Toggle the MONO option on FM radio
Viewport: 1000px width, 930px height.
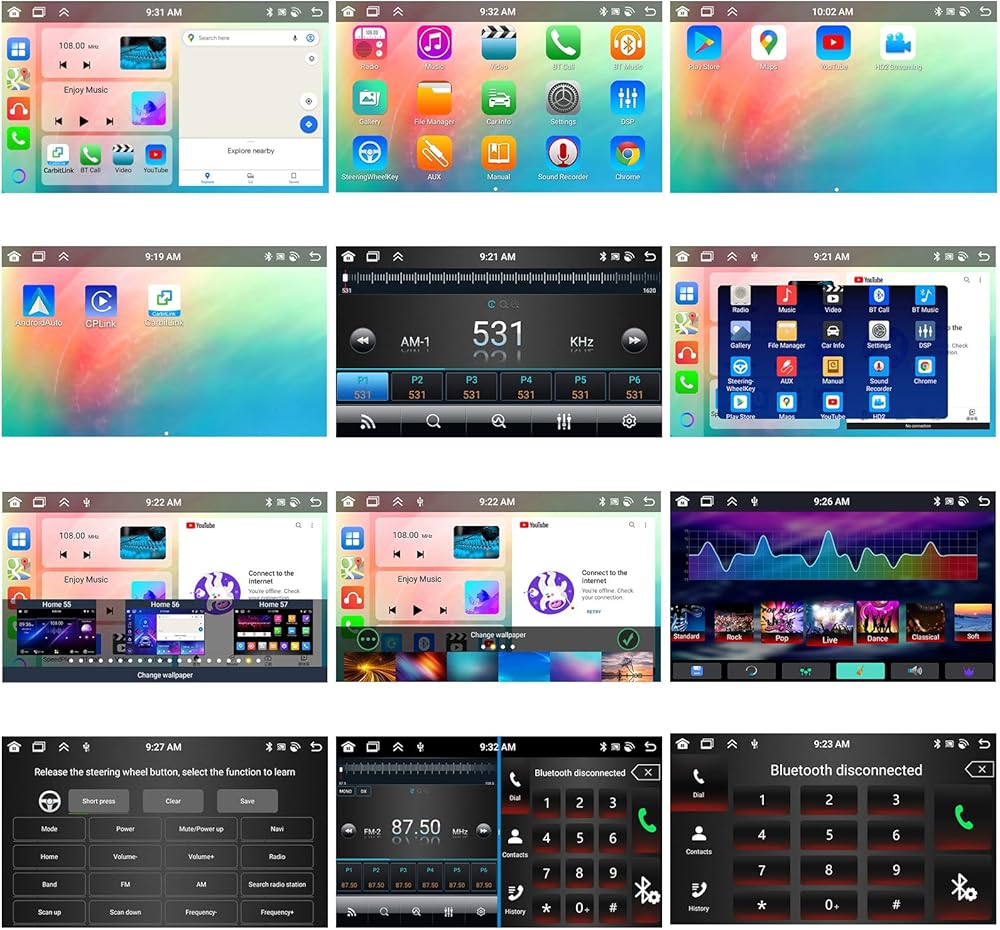click(345, 791)
